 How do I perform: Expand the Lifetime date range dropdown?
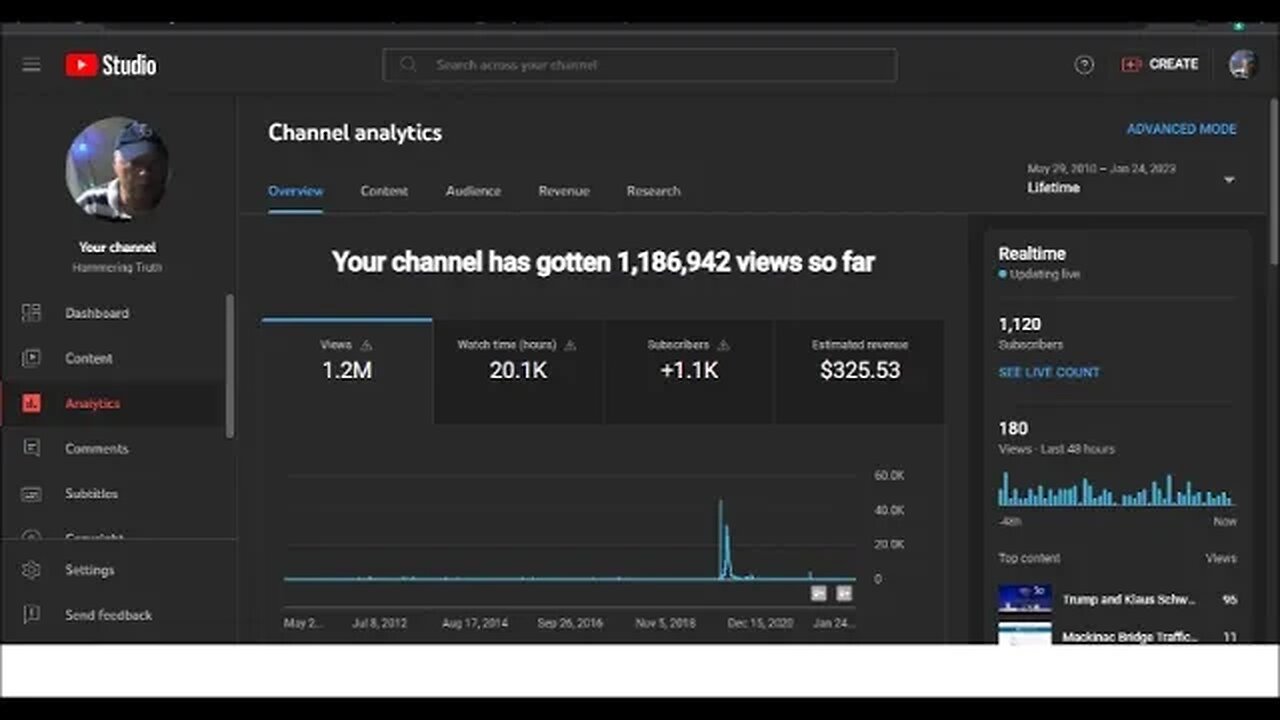tap(1132, 179)
